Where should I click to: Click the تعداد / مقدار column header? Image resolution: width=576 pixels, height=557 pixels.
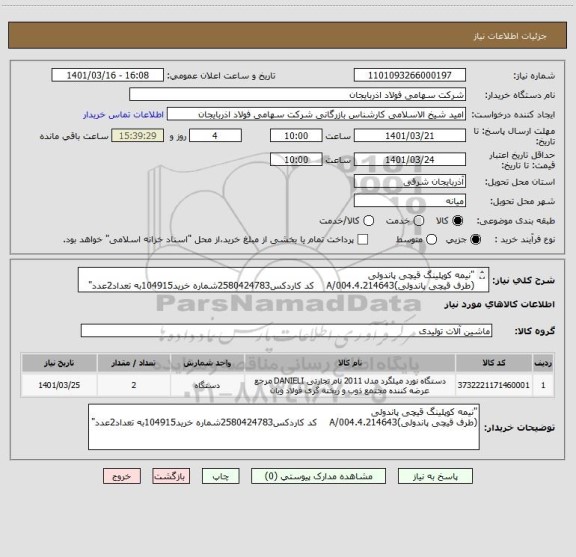[134, 363]
